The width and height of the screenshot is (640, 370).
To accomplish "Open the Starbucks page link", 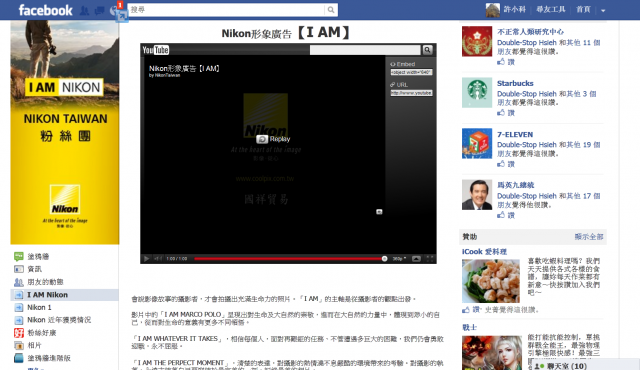I will [515, 83].
